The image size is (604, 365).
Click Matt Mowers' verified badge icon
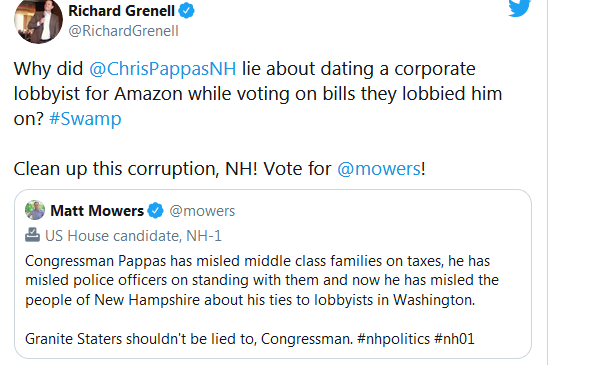click(x=156, y=211)
